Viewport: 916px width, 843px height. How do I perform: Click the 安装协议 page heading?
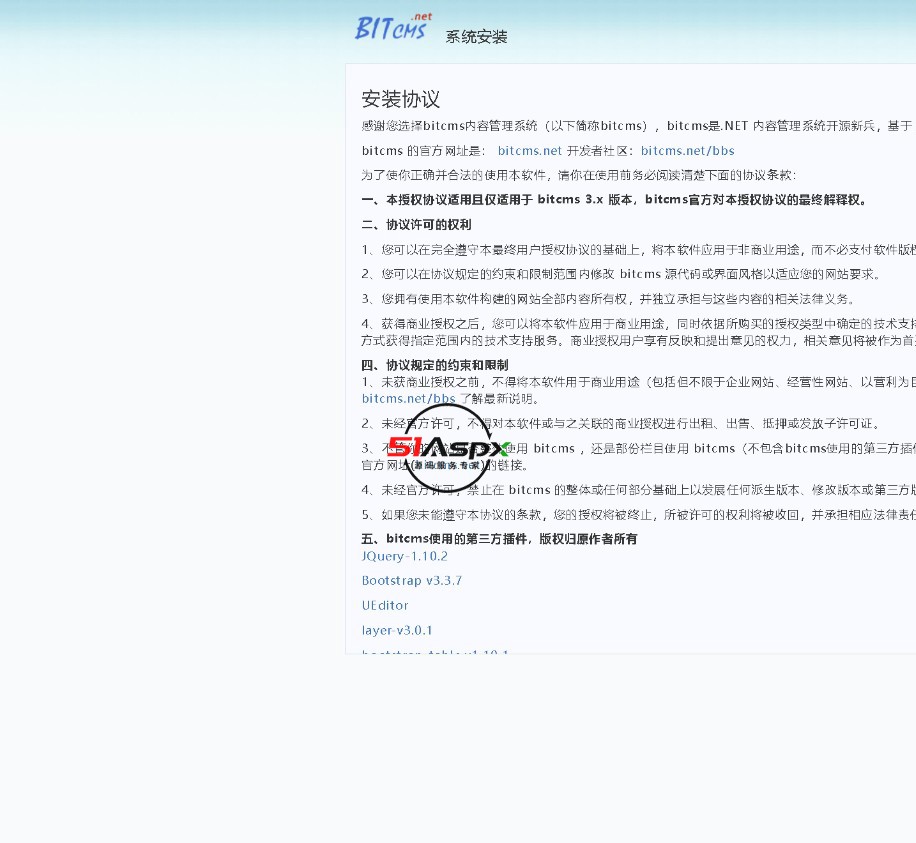(x=400, y=99)
